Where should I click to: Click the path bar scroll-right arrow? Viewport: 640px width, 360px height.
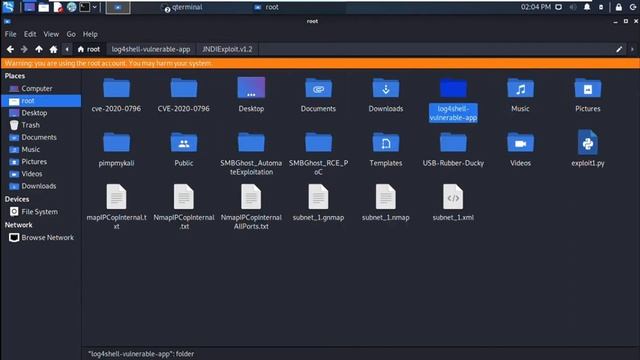point(632,49)
